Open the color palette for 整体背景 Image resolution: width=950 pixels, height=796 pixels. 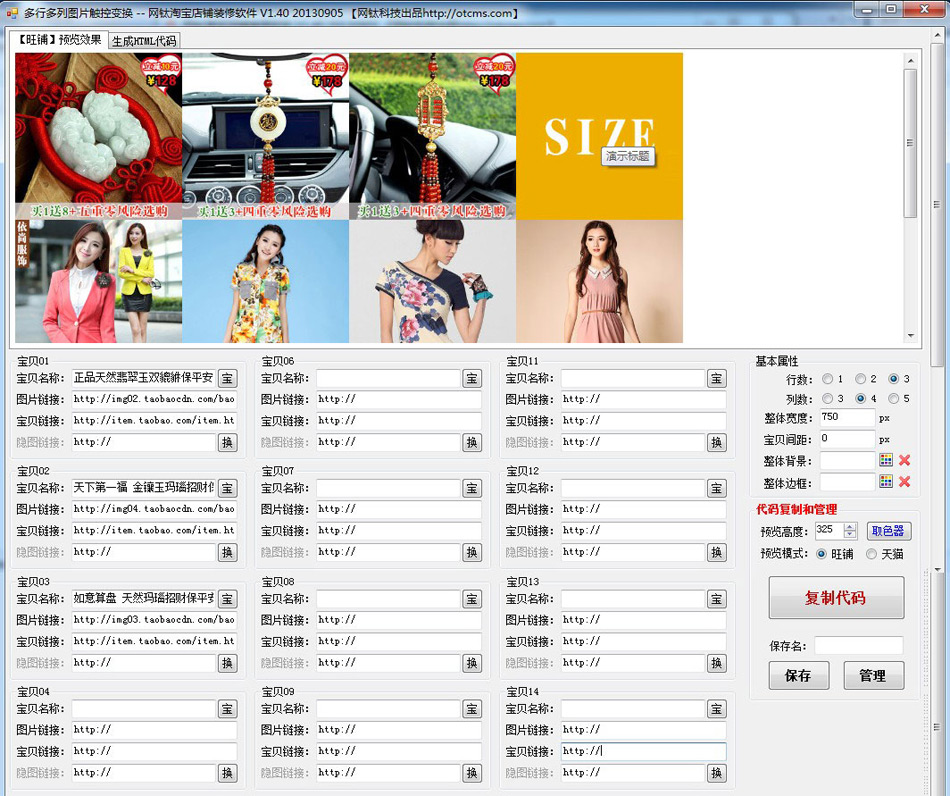[887, 461]
